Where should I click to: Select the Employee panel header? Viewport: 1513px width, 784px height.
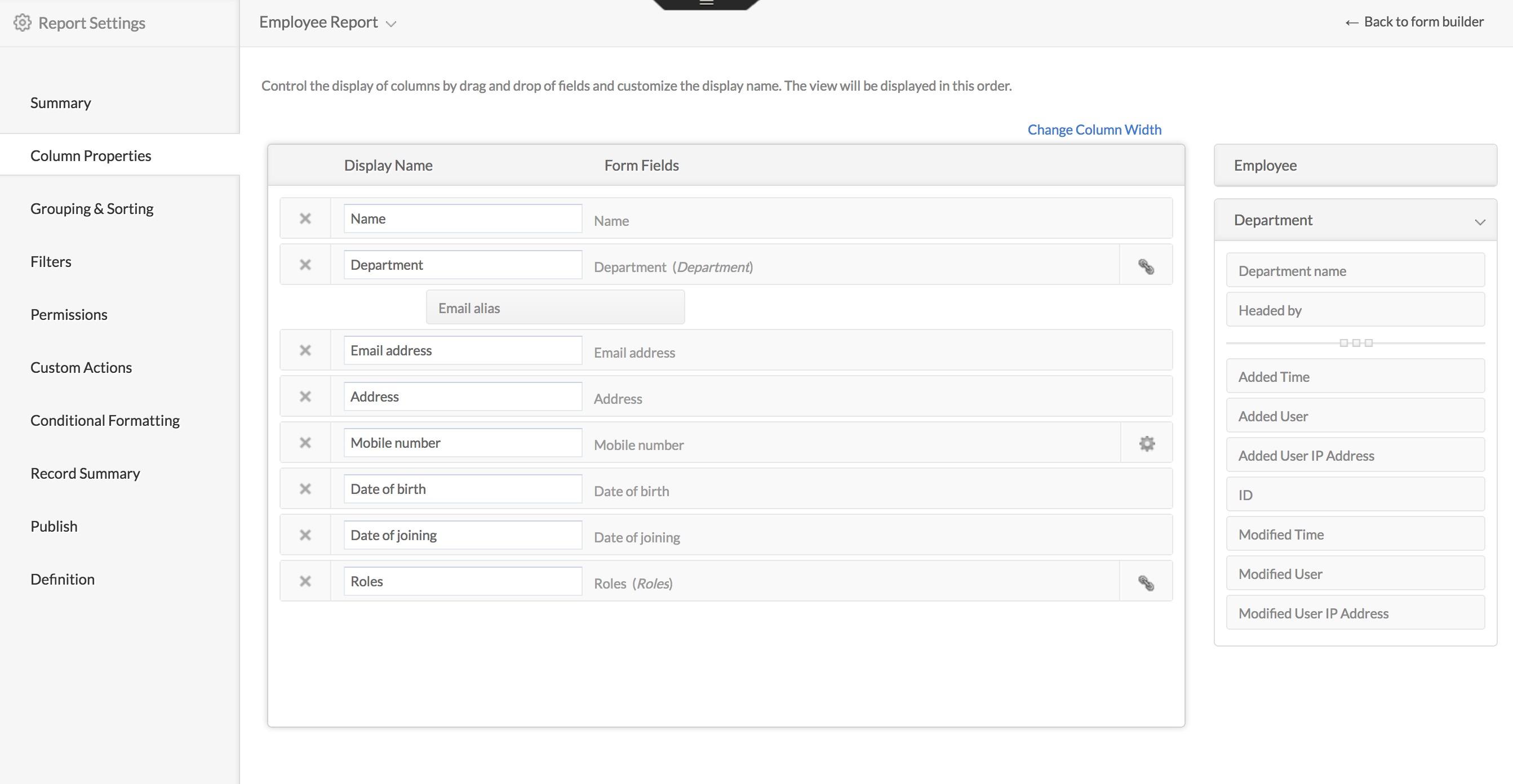pyautogui.click(x=1355, y=165)
